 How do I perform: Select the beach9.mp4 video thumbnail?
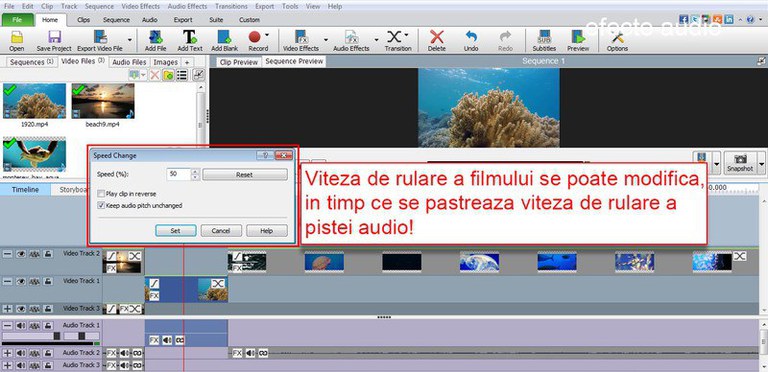(103, 101)
